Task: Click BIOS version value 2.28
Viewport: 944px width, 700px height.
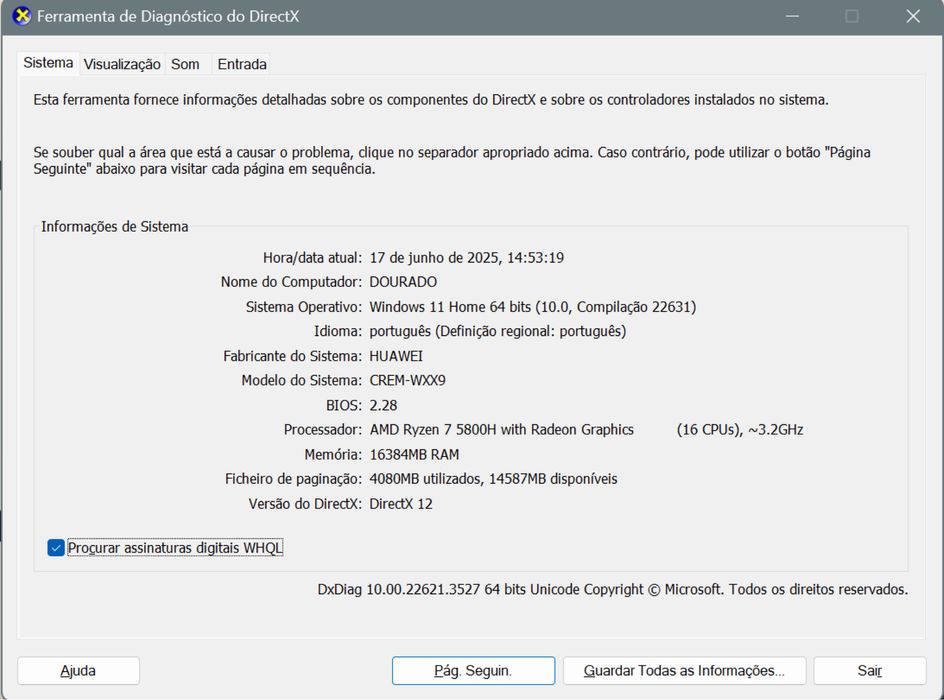Action: click(x=384, y=406)
